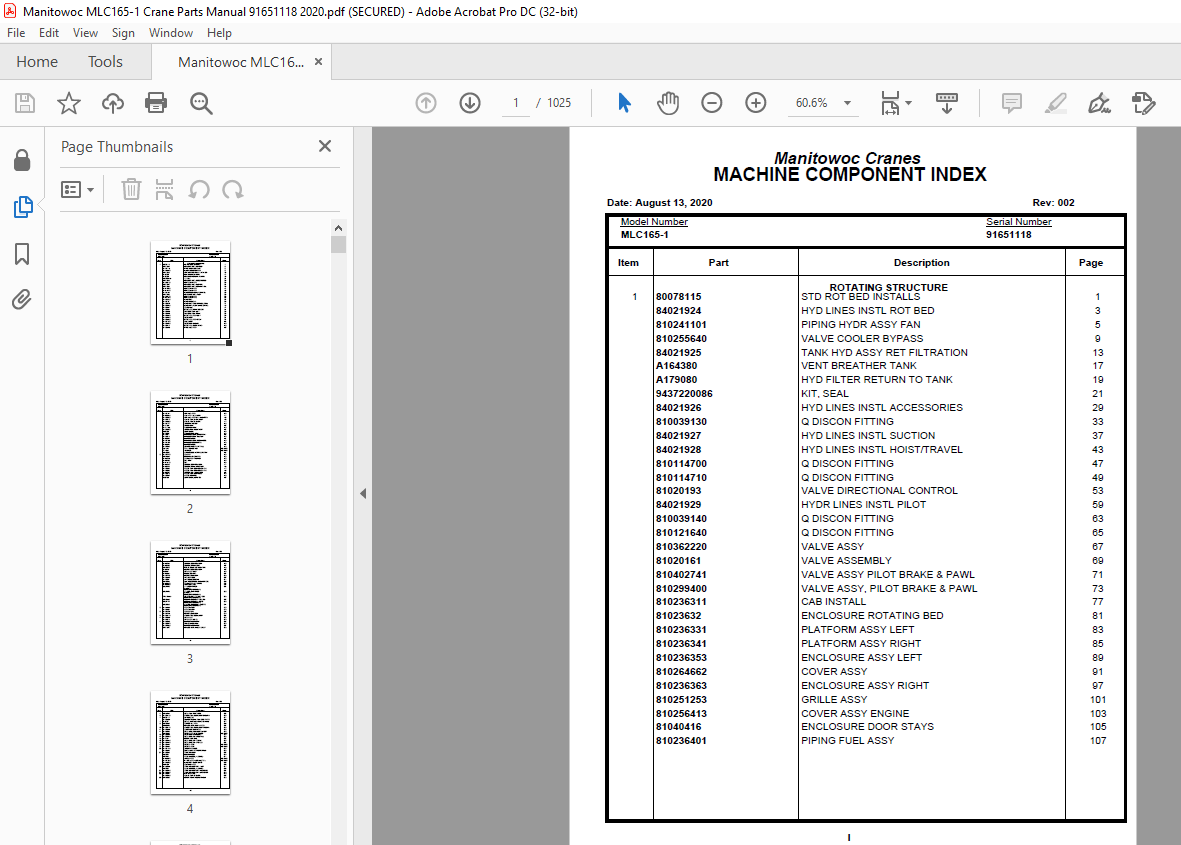Click part number 9437220086

pyautogui.click(x=684, y=394)
